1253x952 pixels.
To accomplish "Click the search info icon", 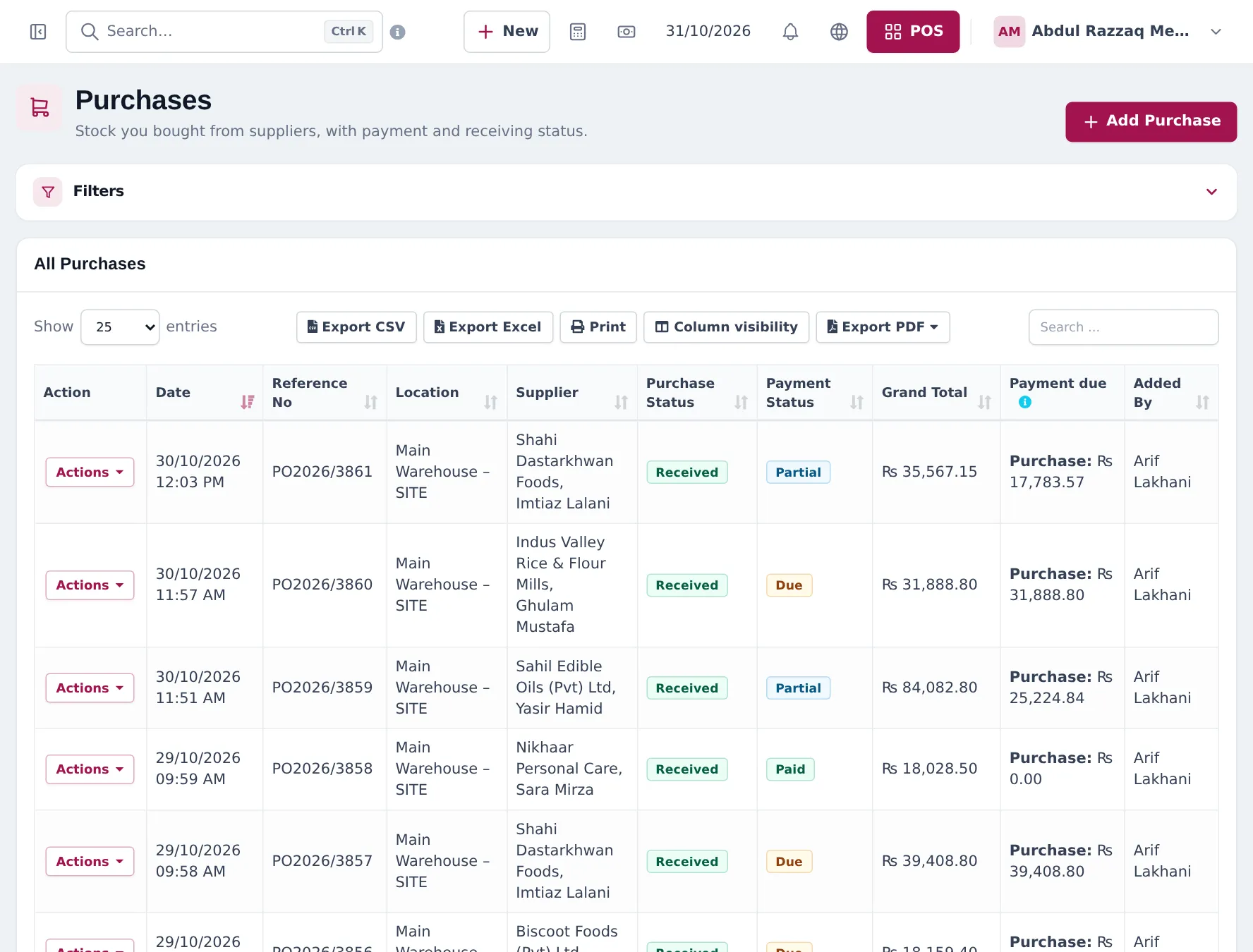I will [398, 32].
